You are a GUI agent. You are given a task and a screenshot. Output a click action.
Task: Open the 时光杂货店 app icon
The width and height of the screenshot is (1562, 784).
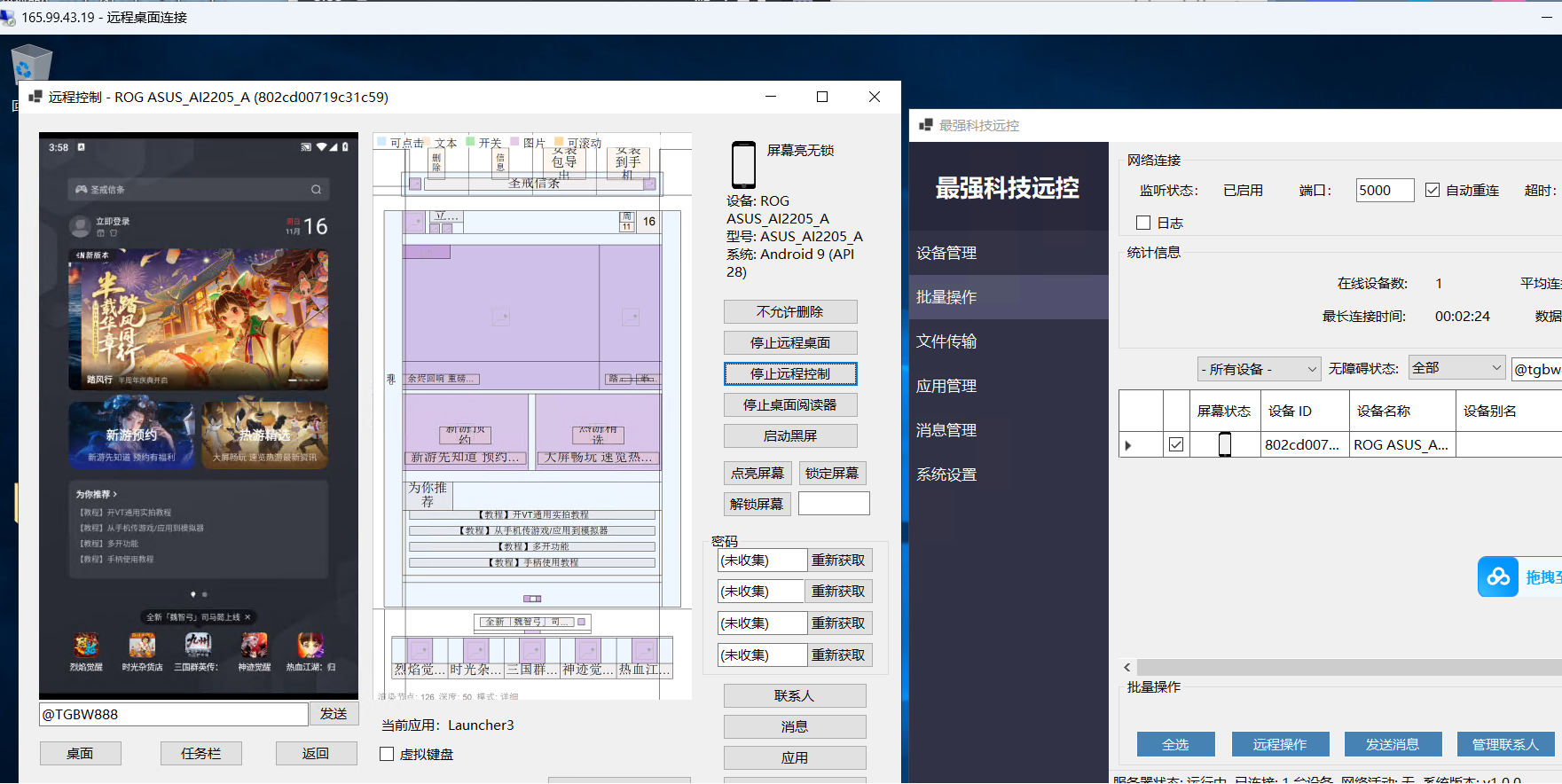click(x=142, y=645)
